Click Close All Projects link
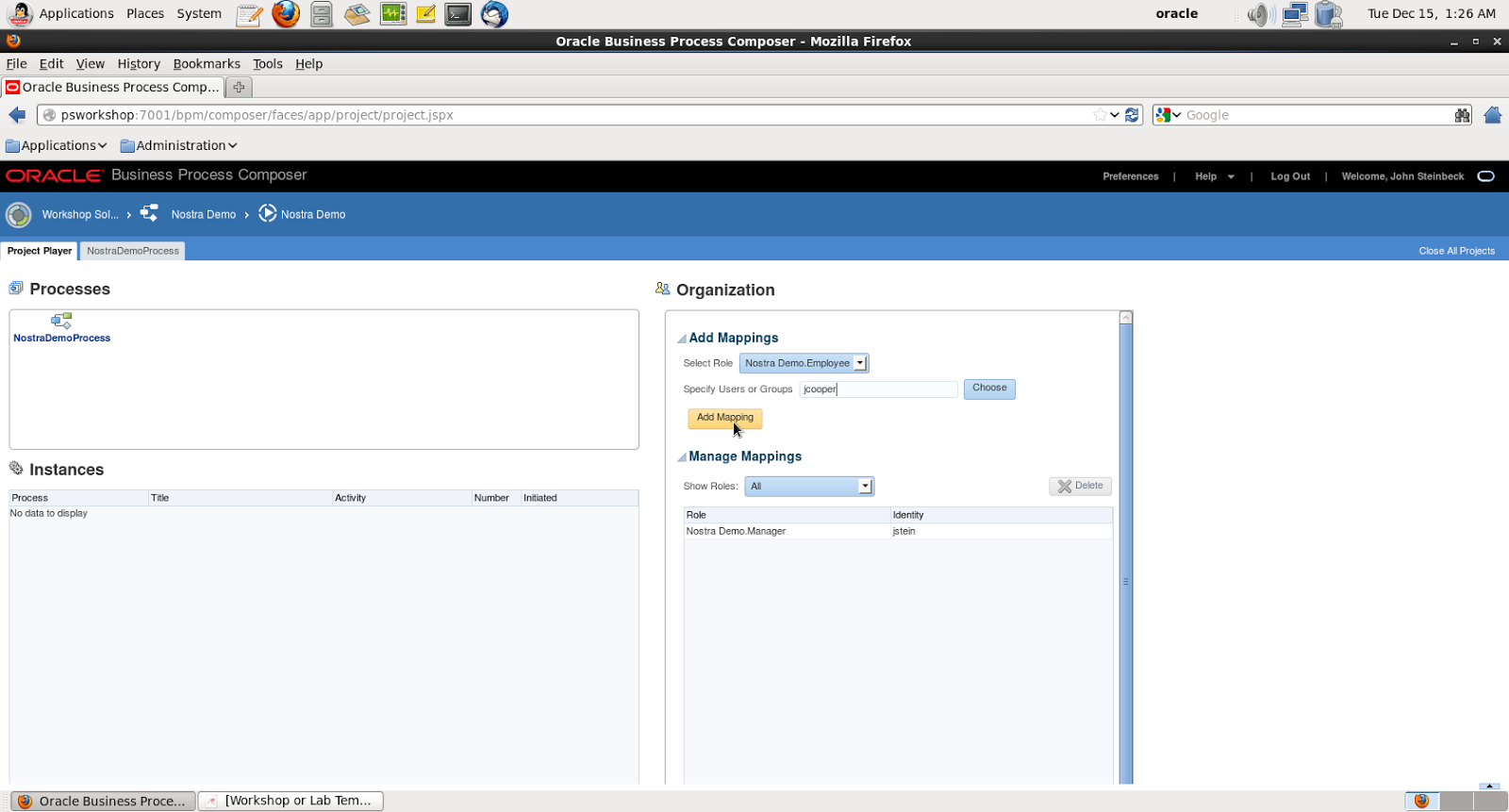Viewport: 1509px width, 812px height. 1457,251
